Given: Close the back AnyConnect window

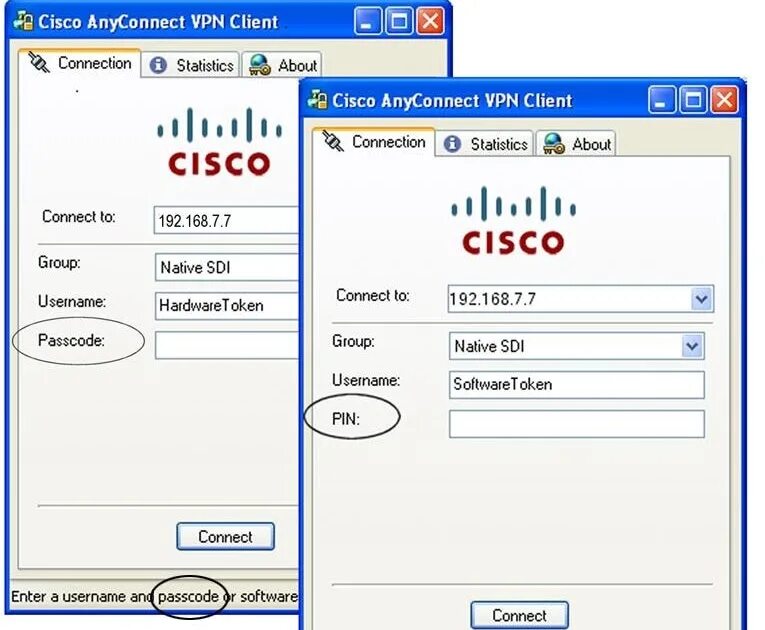Looking at the screenshot, I should click(431, 21).
